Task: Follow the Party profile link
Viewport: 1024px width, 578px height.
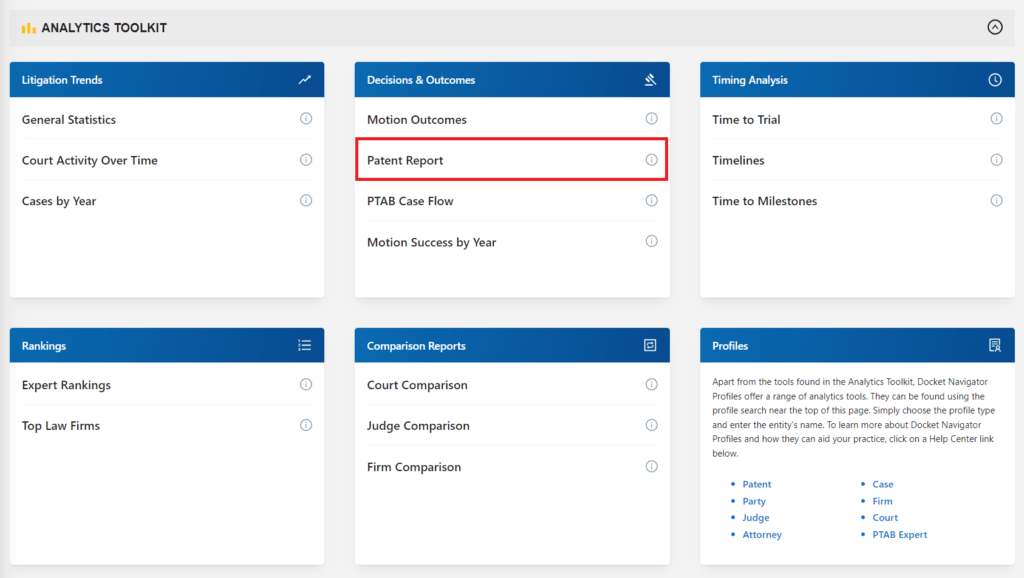Action: pyautogui.click(x=754, y=501)
